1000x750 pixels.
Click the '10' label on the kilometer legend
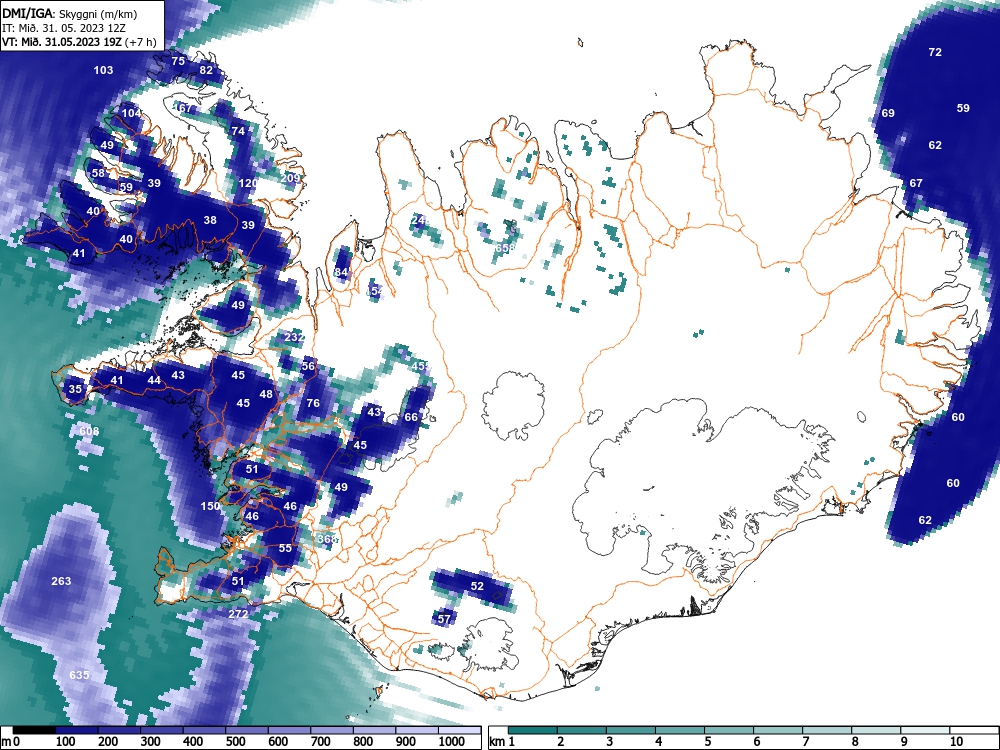[956, 742]
